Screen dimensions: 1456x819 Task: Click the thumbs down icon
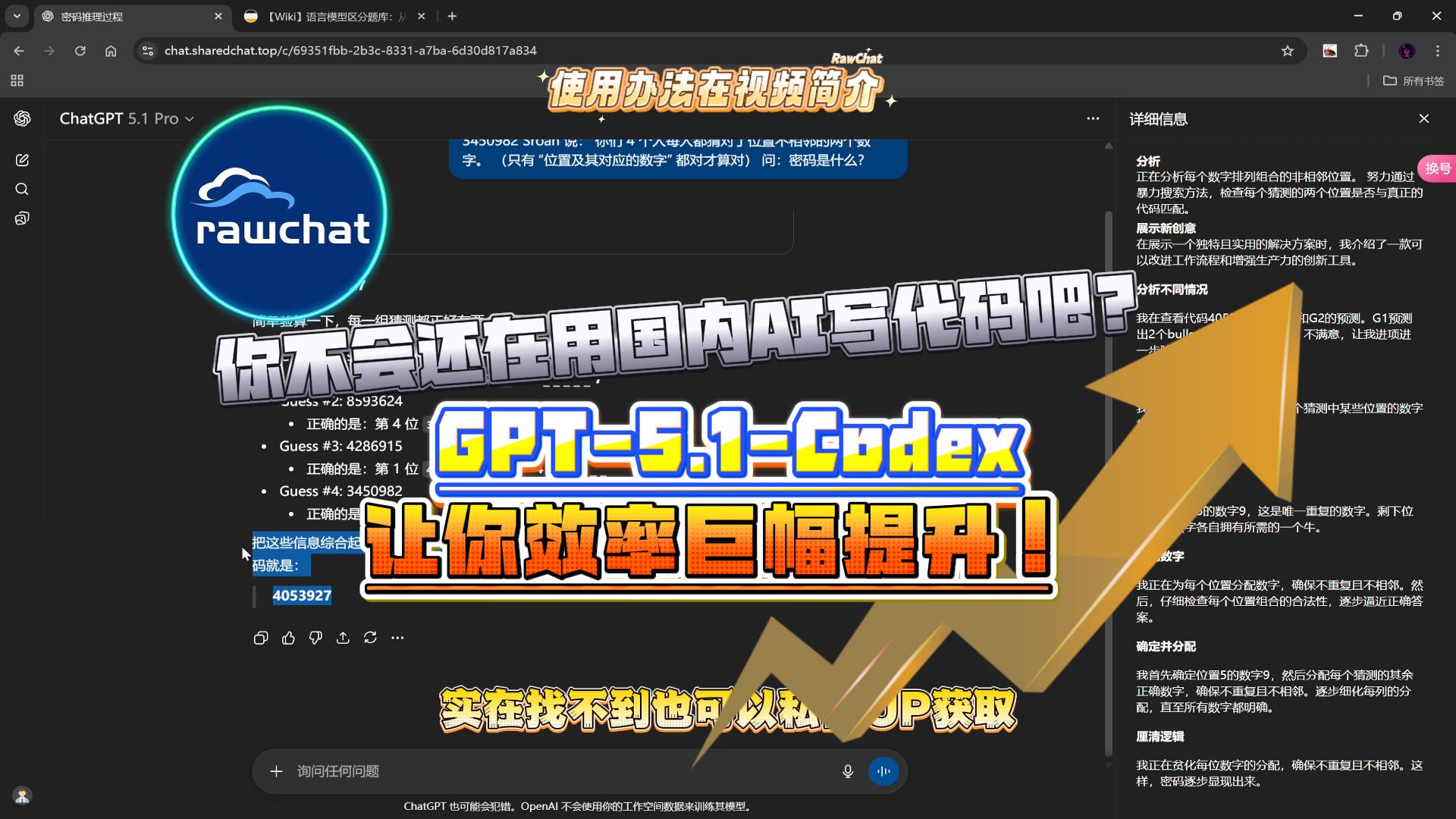point(315,638)
